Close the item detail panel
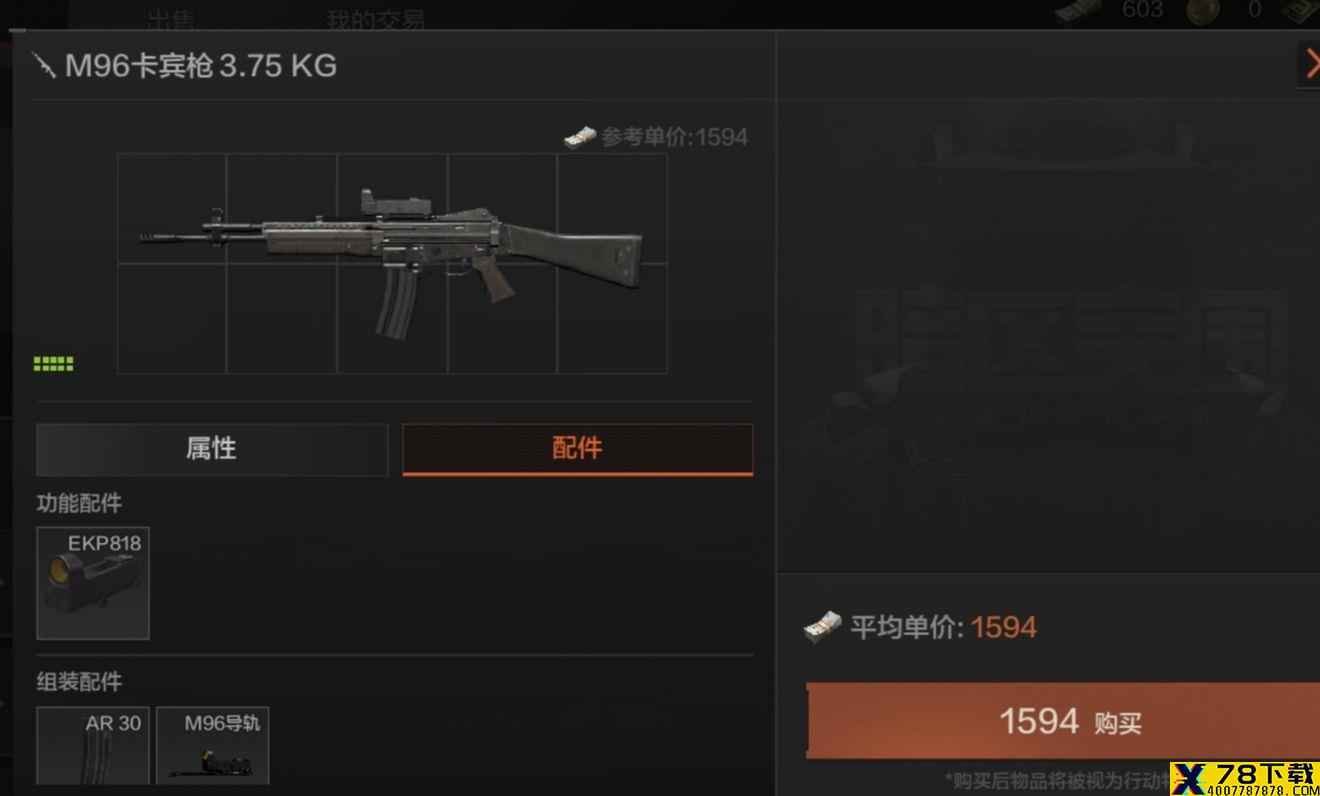This screenshot has width=1320, height=796. click(1311, 64)
